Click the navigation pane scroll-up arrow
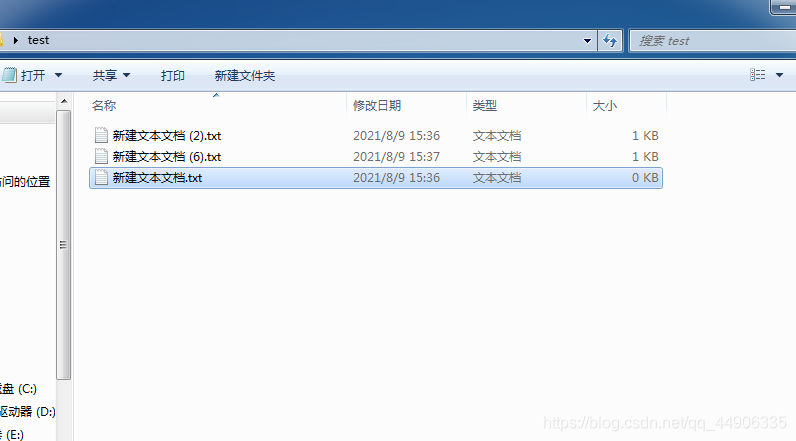Viewport: 796px width, 441px height. pos(64,101)
